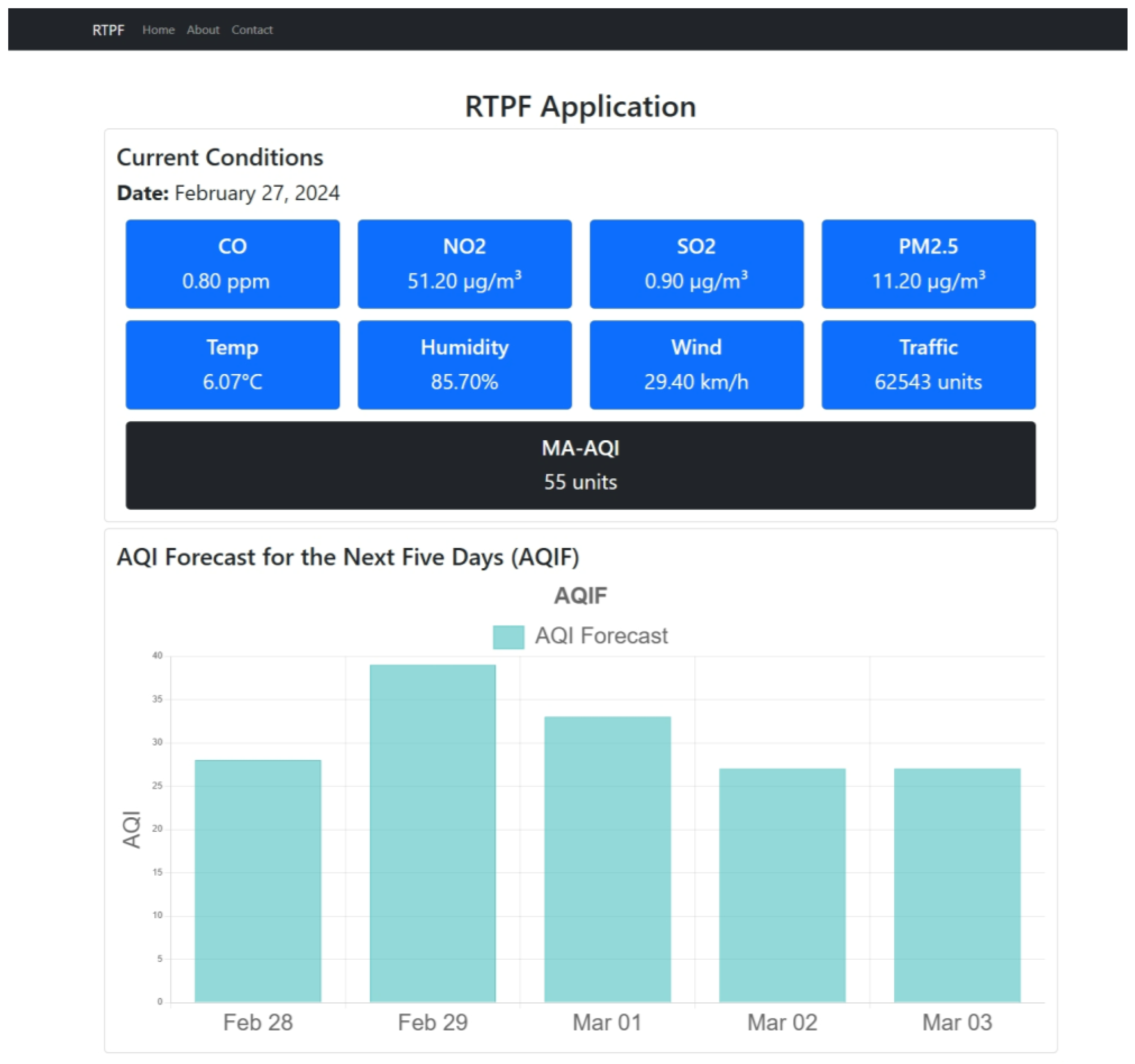This screenshot has height=1064, width=1135.
Task: Select the Mar 03 forecast bar
Action: click(x=956, y=885)
